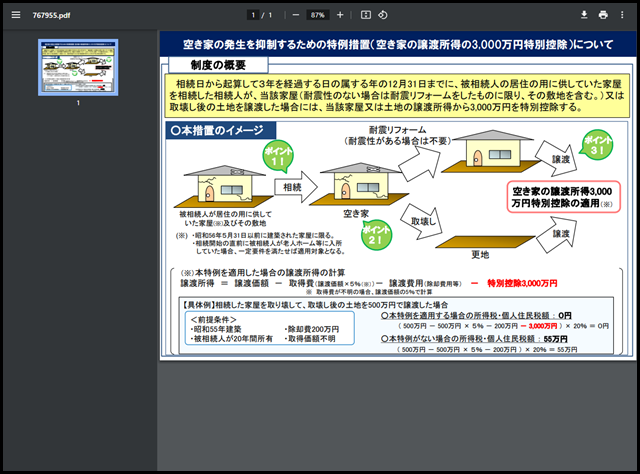
Task: Click the ポイント3 green bubble
Action: (598, 145)
